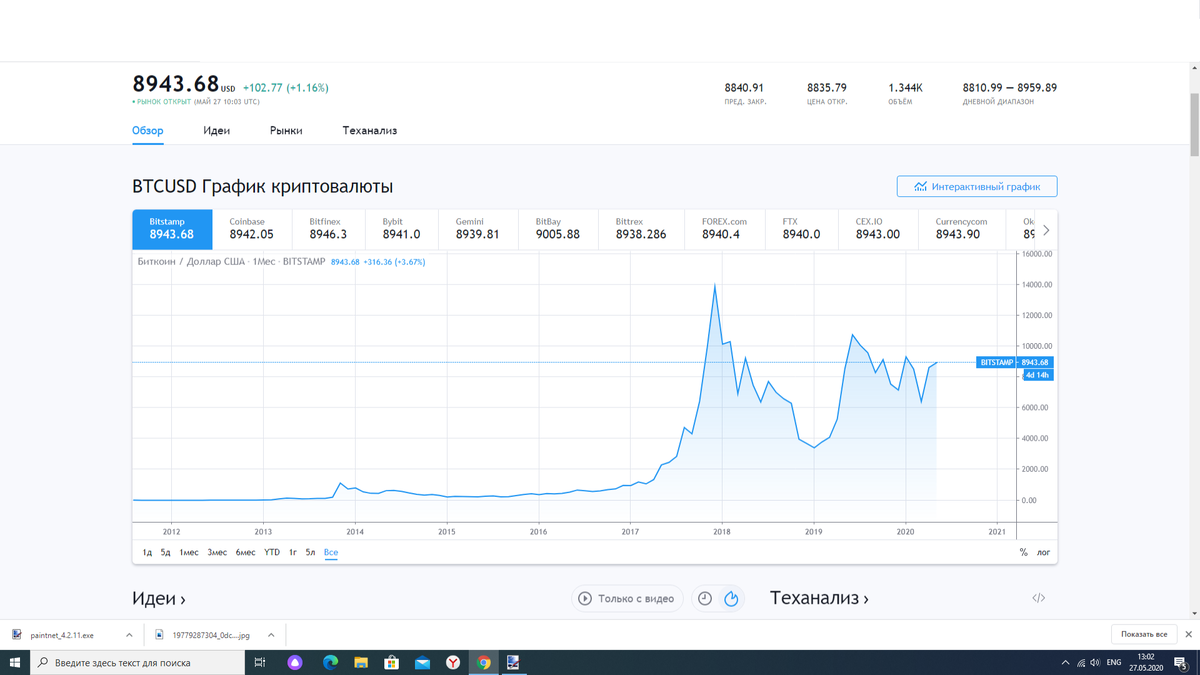This screenshot has width=1200, height=675.
Task: Toggle logarithmic scale лог
Action: (x=1043, y=552)
